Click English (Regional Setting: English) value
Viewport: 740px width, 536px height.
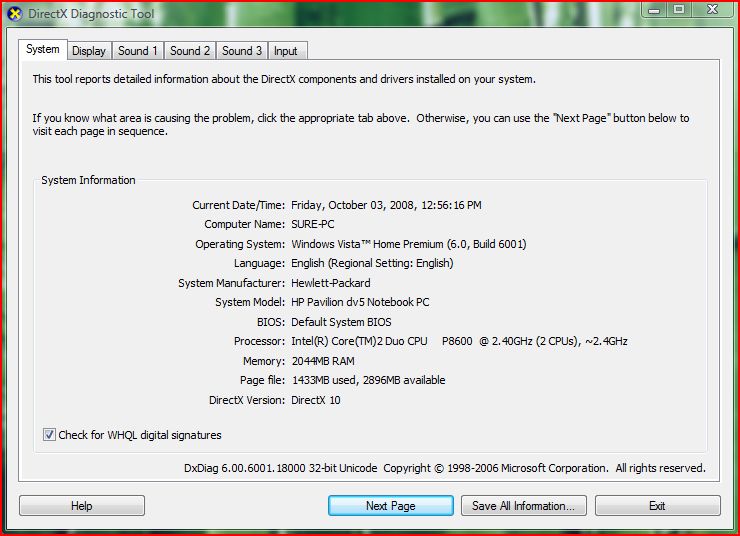pyautogui.click(x=372, y=263)
